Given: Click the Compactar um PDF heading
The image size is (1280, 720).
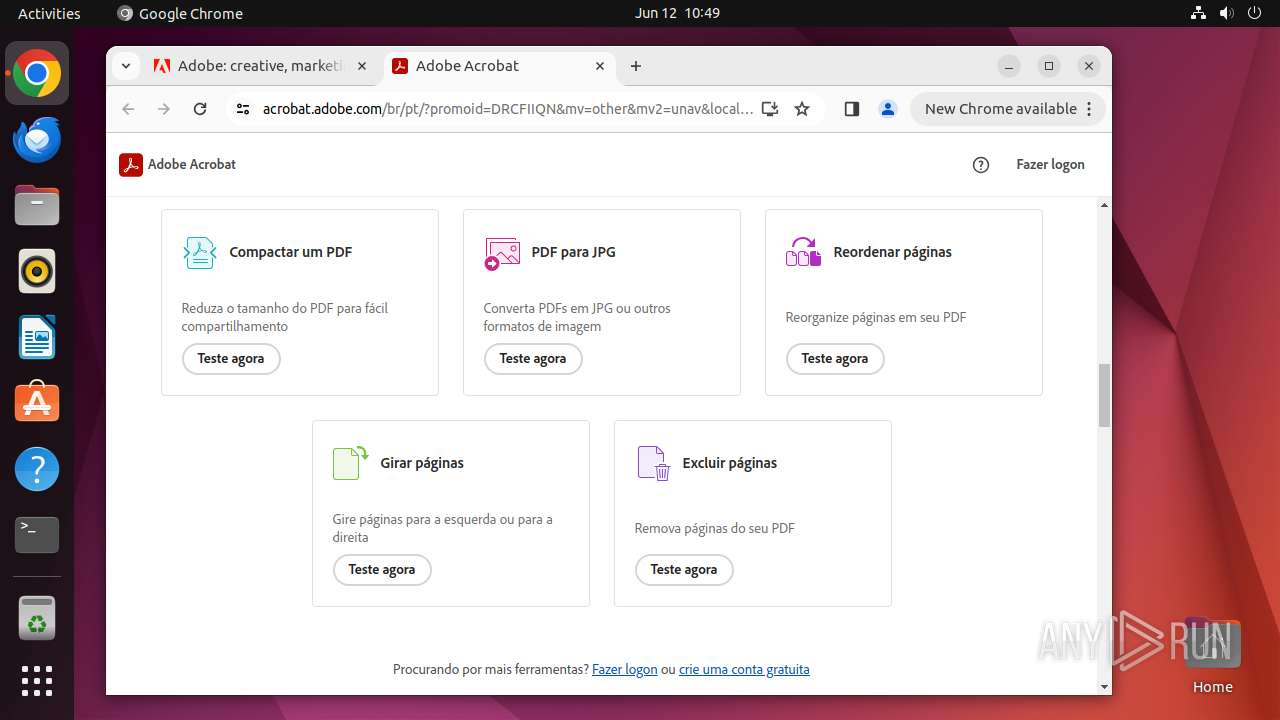Looking at the screenshot, I should [x=291, y=252].
